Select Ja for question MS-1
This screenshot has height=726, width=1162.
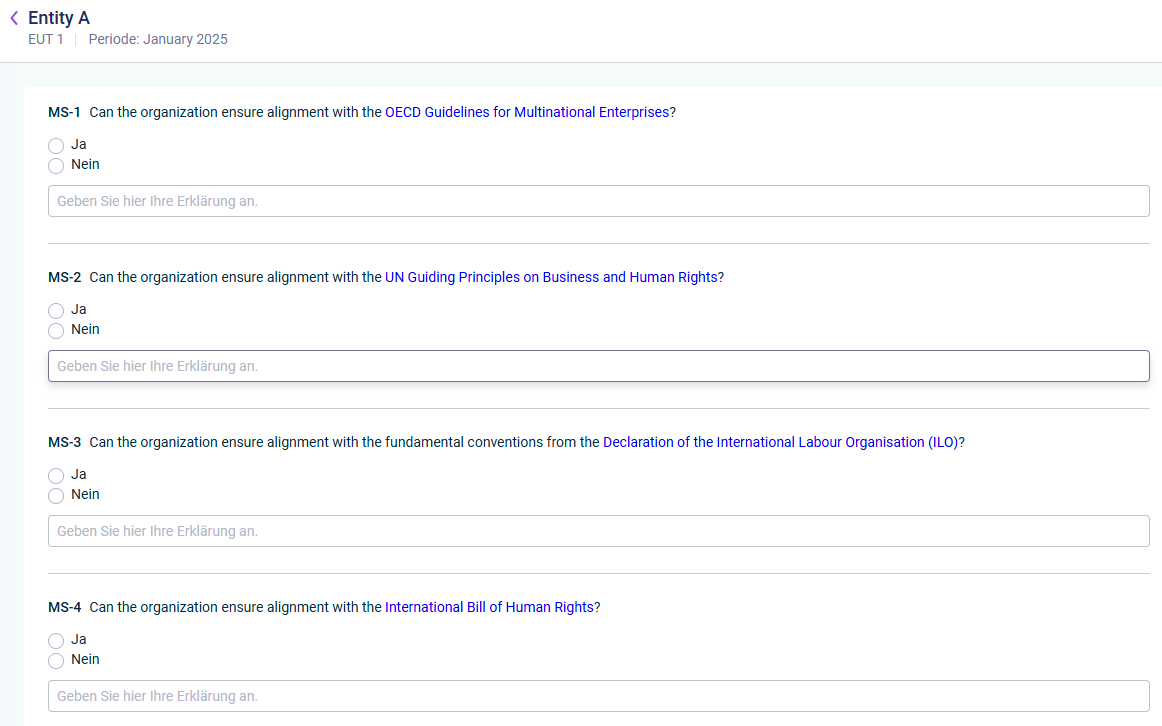click(x=56, y=145)
